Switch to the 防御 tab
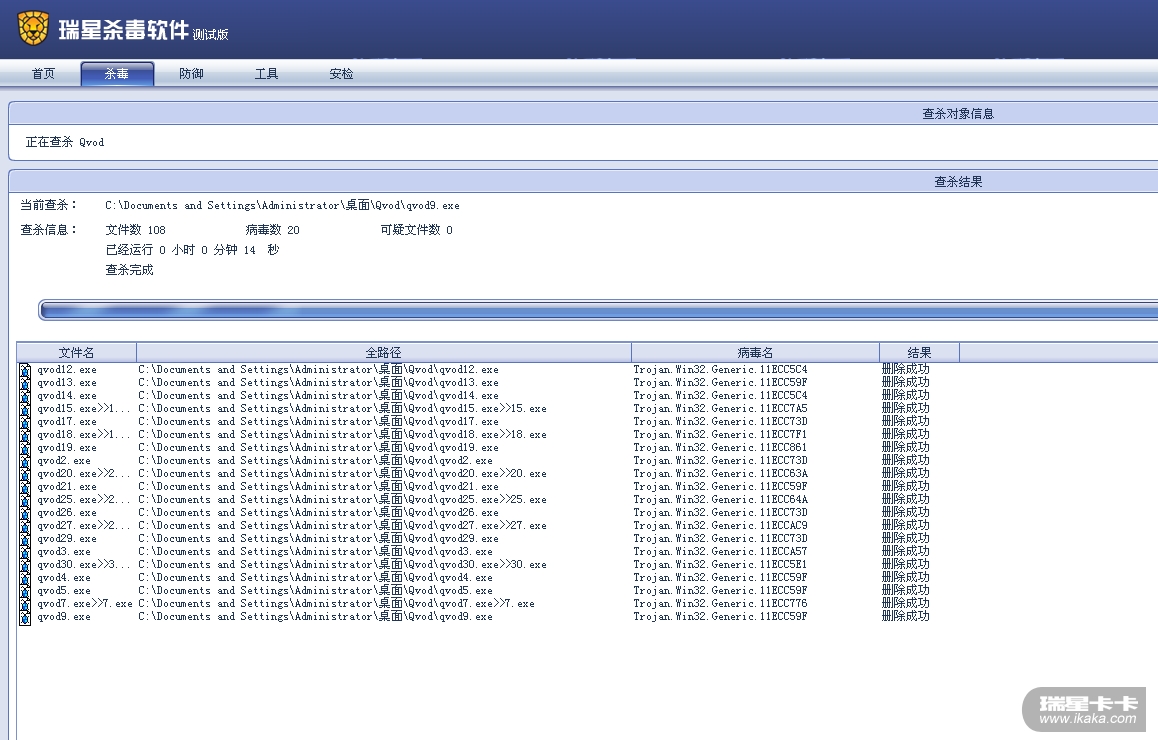The width and height of the screenshot is (1158, 740). tap(191, 74)
